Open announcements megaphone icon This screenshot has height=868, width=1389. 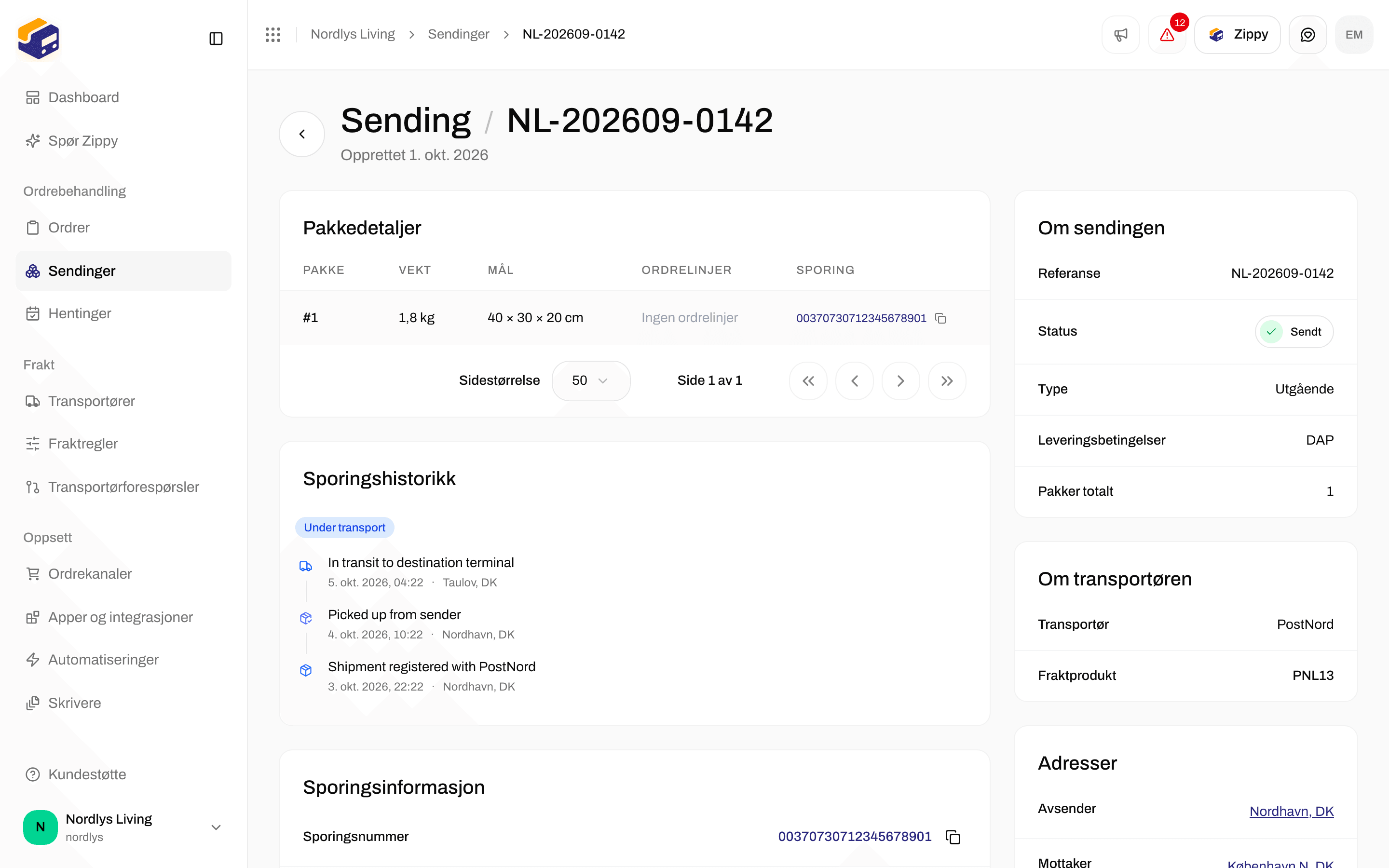(x=1120, y=34)
